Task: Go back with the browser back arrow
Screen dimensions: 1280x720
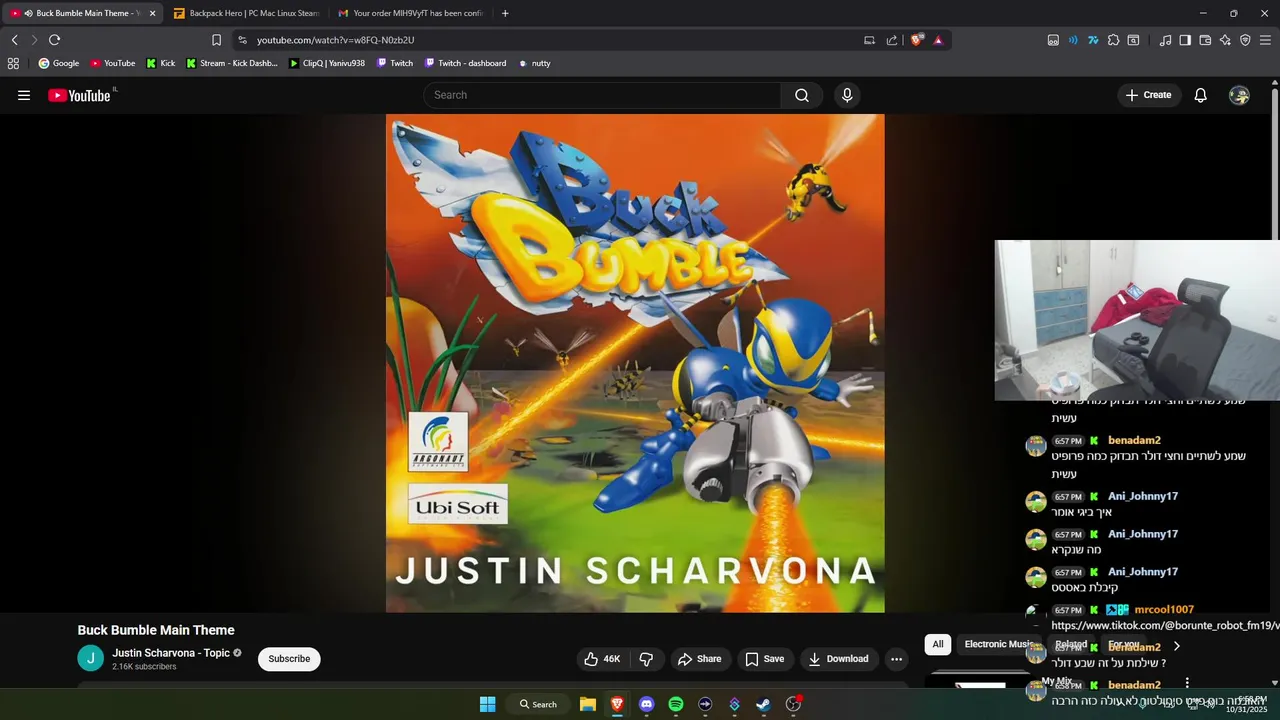Action: click(14, 40)
